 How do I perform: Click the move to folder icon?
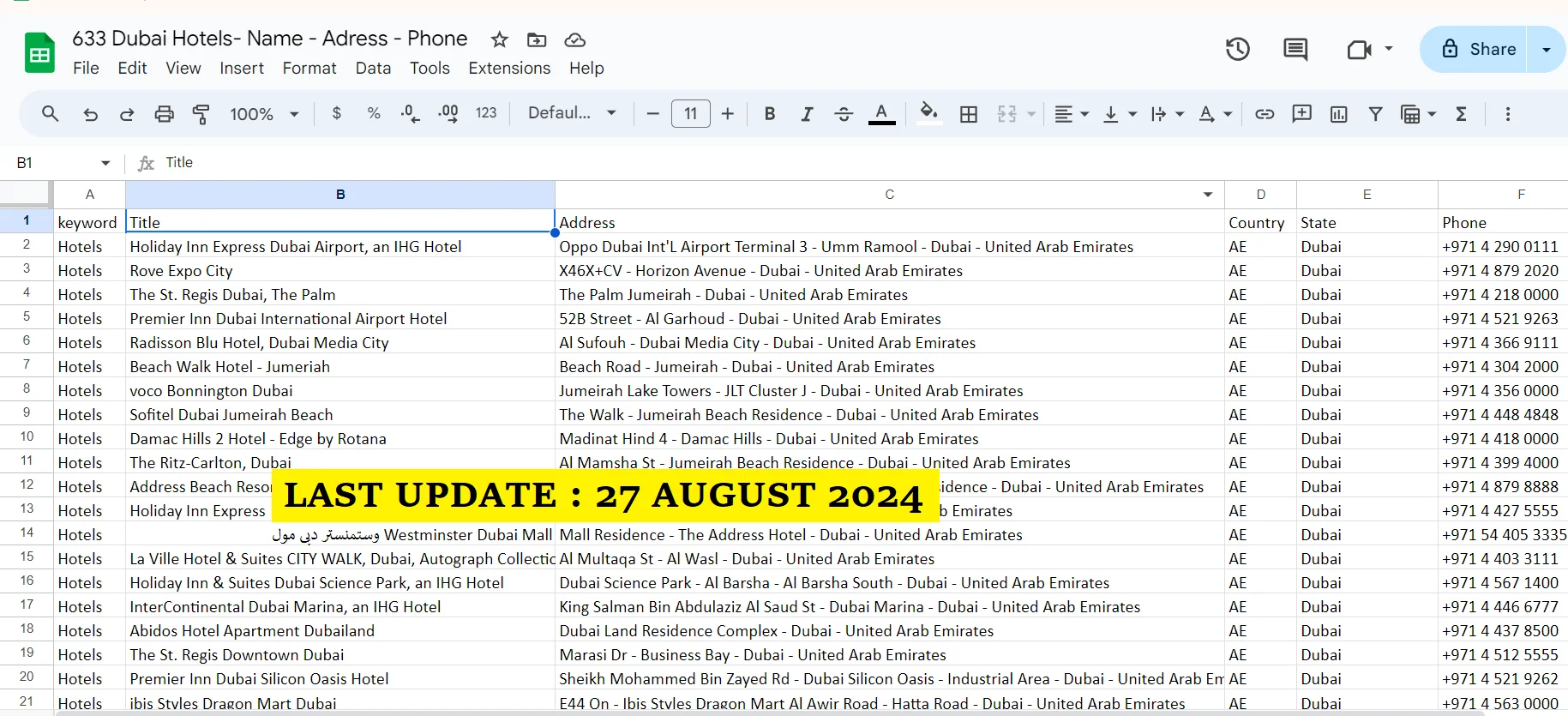537,39
